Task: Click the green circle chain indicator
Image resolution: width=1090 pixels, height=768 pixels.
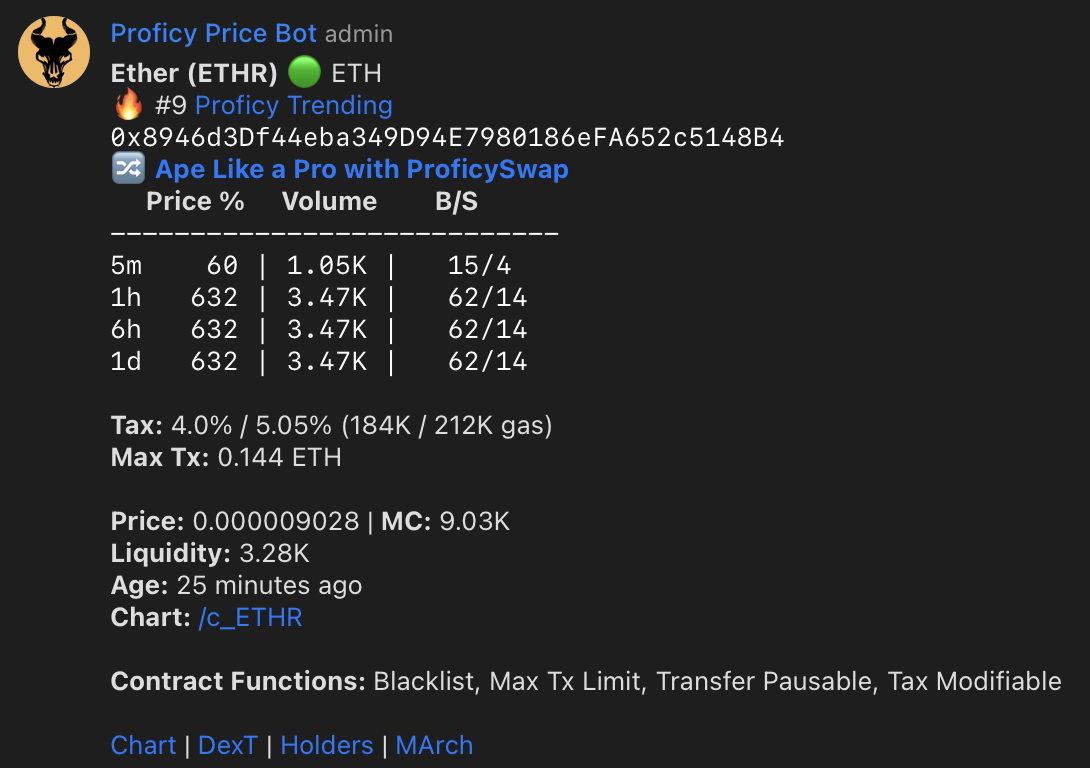Action: coord(304,73)
